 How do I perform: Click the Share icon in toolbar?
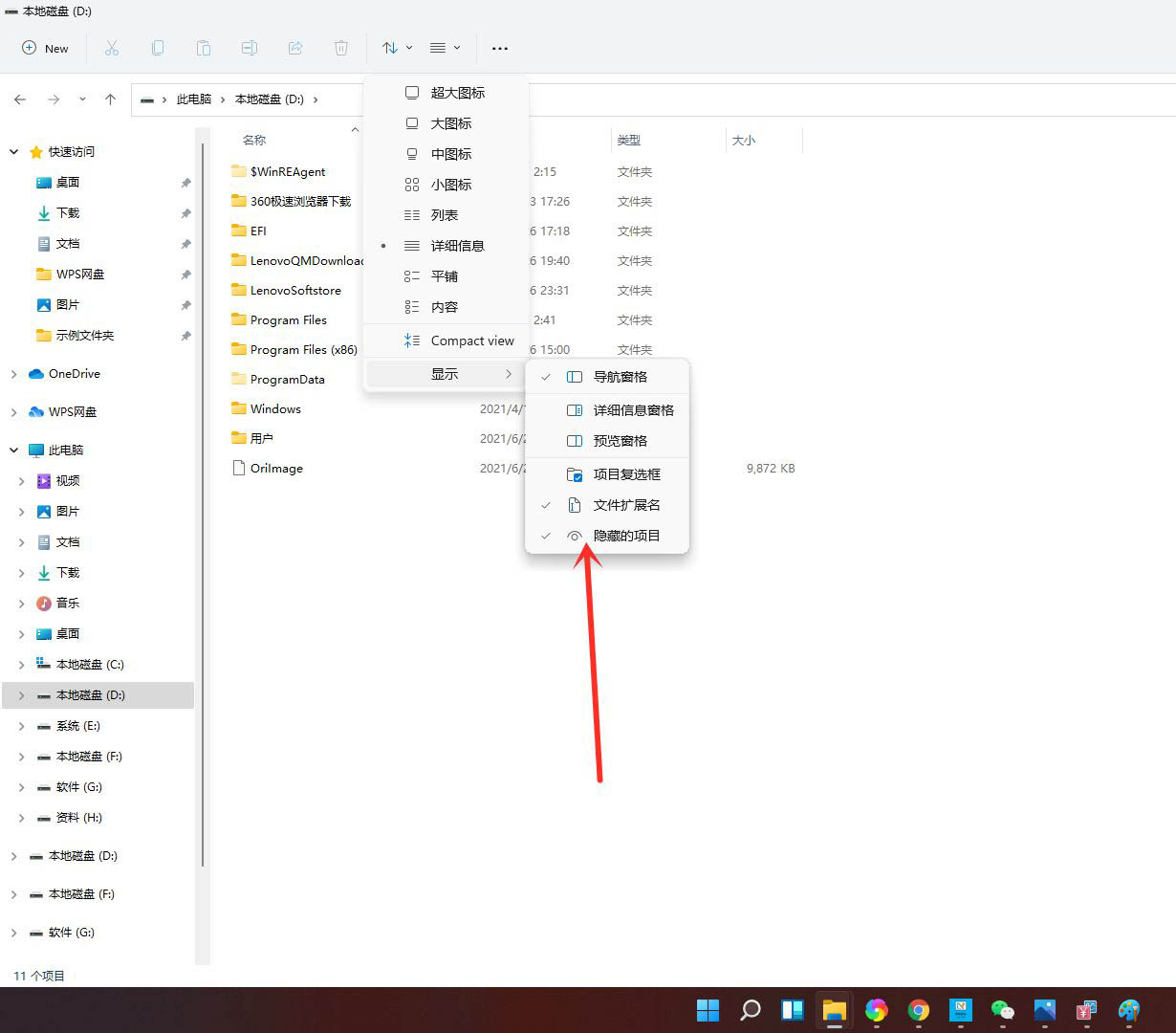click(x=295, y=48)
